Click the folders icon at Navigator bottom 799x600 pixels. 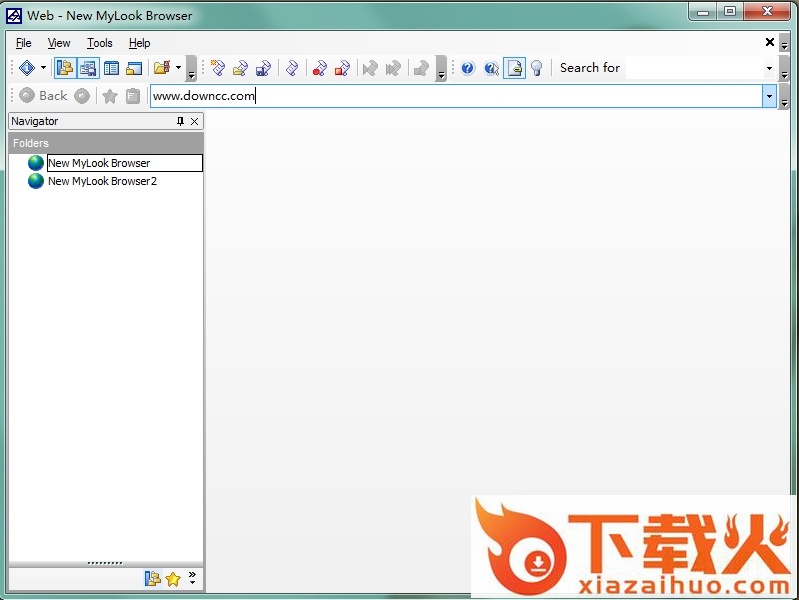(x=152, y=579)
